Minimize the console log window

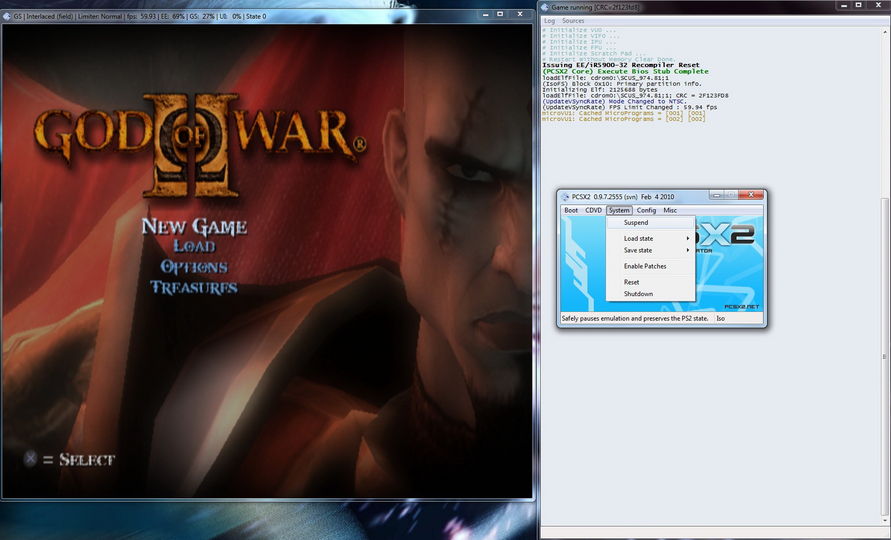click(x=844, y=5)
